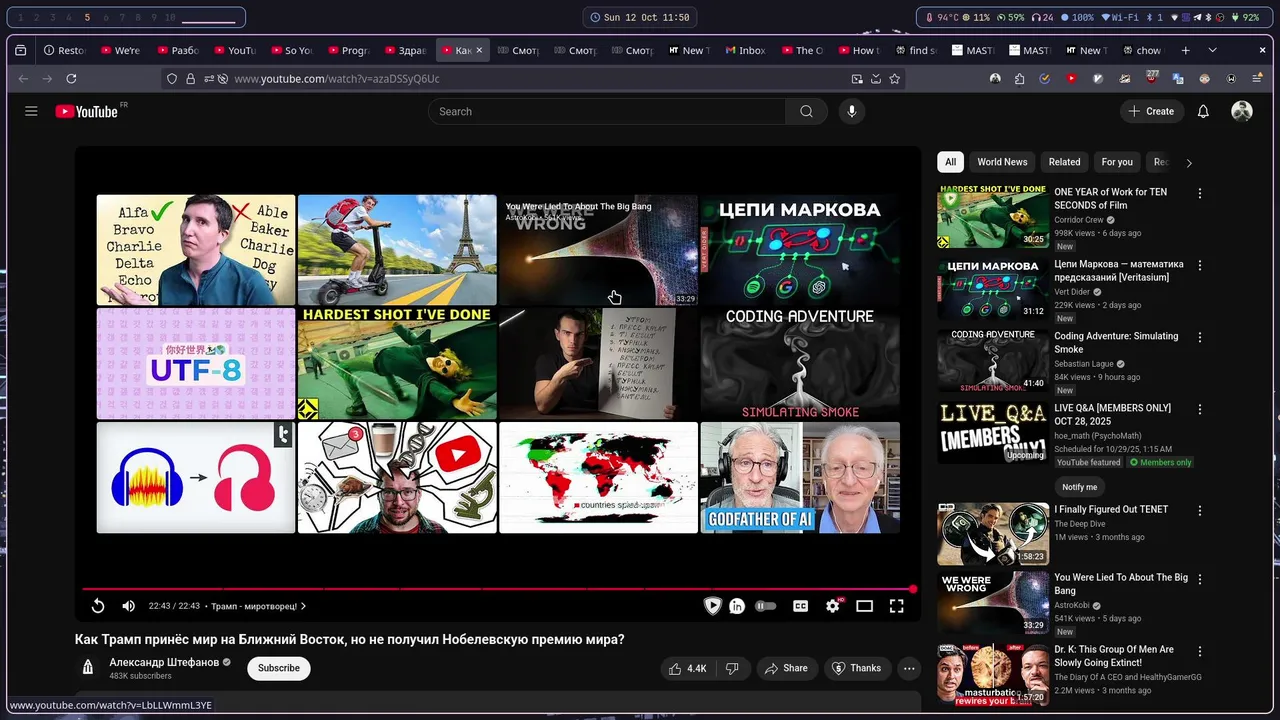Like the video (4.4K)
The image size is (1280, 720).
(x=689, y=668)
